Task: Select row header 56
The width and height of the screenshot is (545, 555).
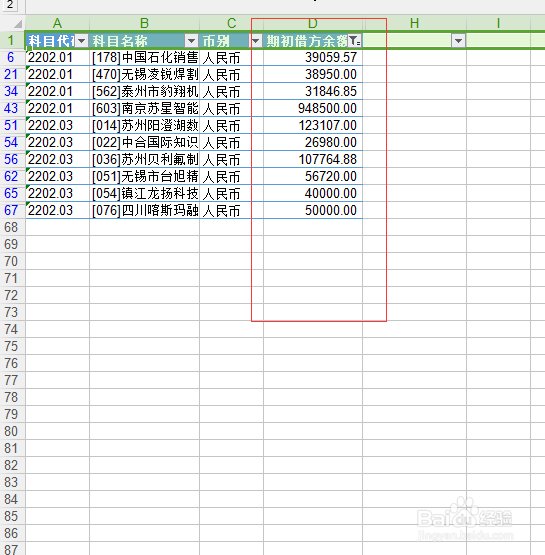Action: coord(13,159)
